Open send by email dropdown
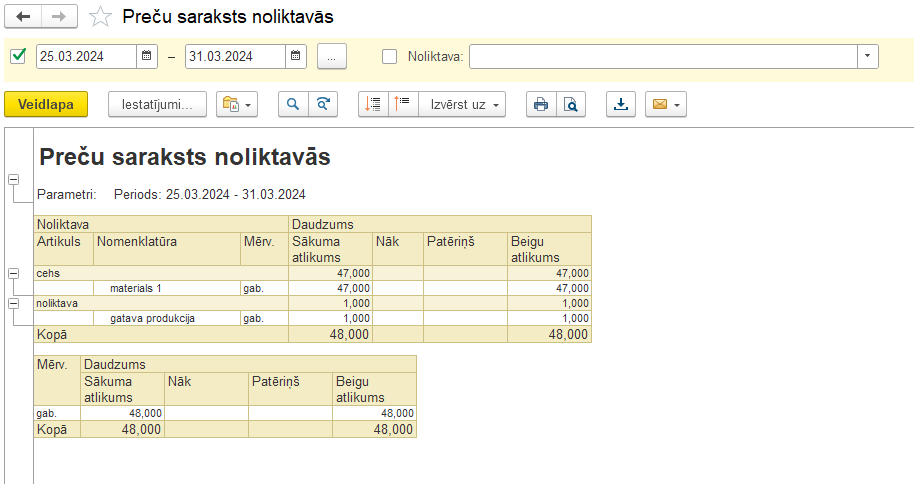 666,104
